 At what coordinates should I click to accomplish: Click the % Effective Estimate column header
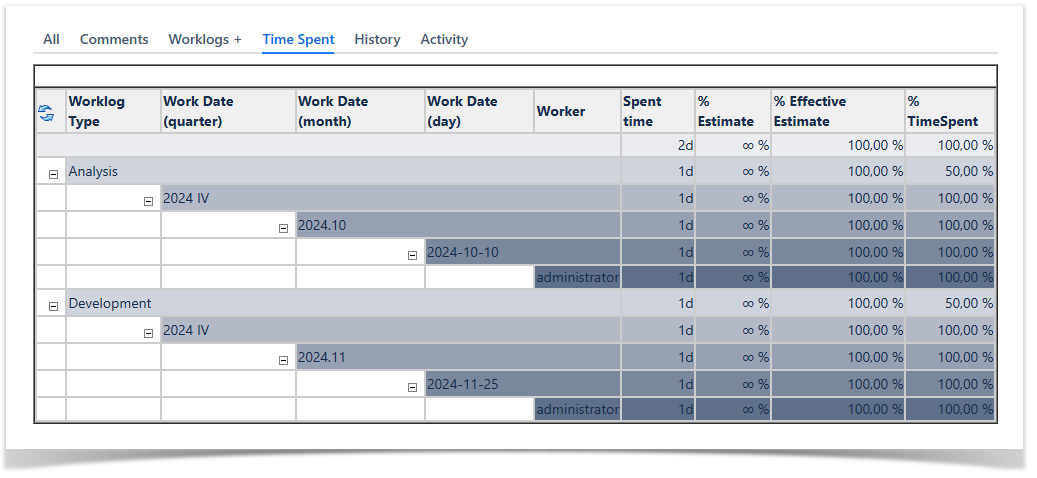pyautogui.click(x=810, y=111)
